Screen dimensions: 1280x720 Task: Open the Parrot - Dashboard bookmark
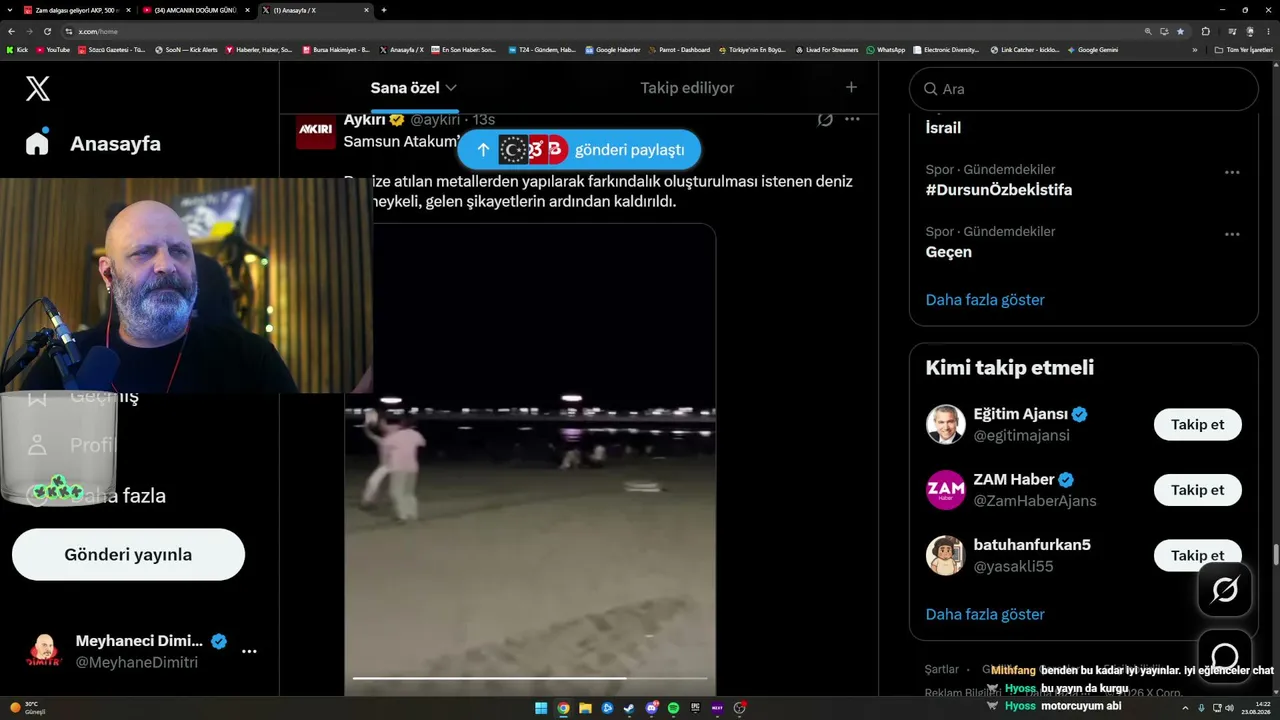click(x=679, y=50)
